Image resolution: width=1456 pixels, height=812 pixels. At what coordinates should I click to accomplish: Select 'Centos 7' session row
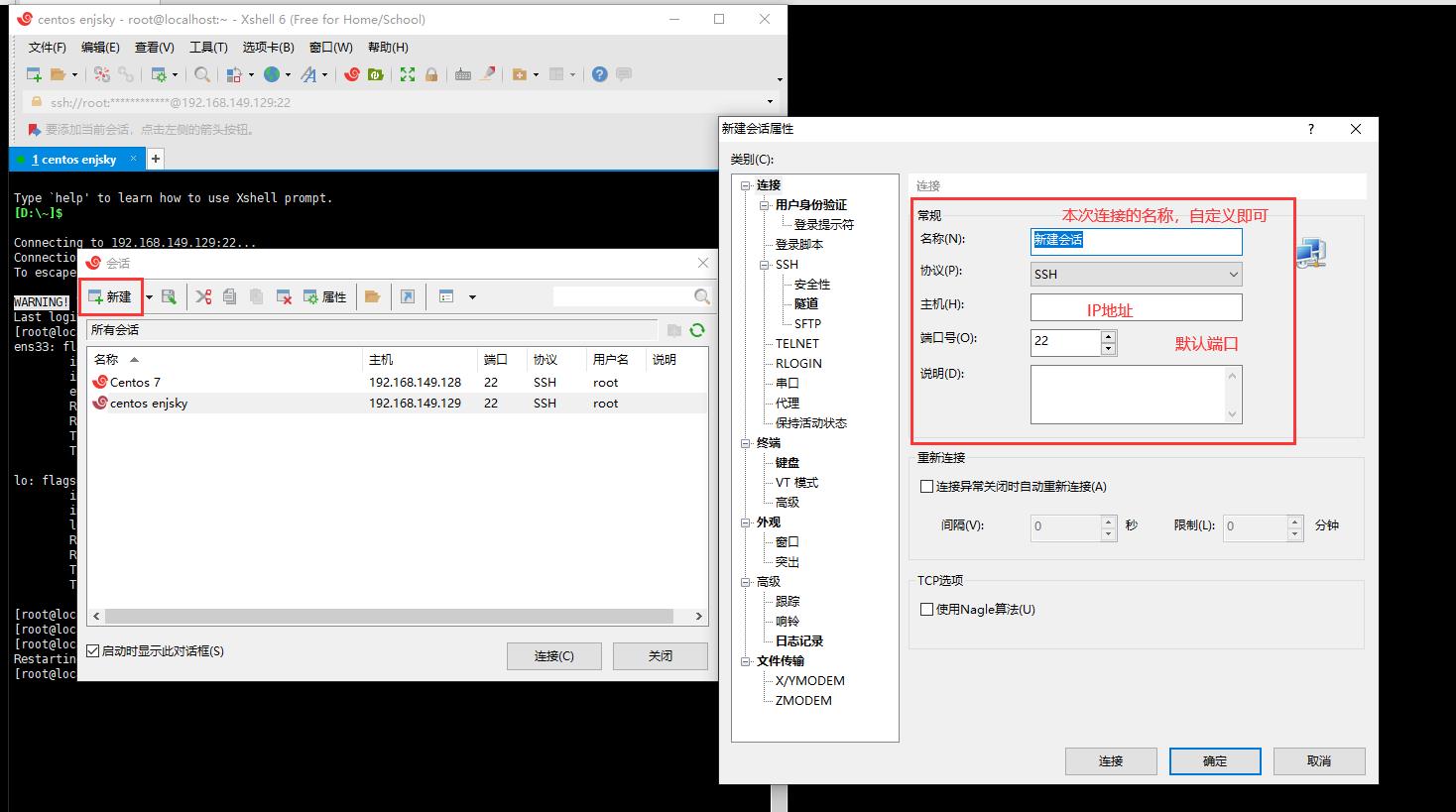(397, 383)
